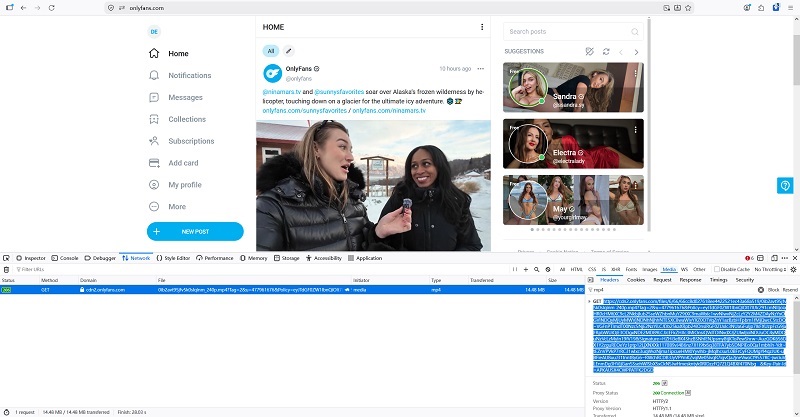This screenshot has height=417, width=800.
Task: Click the Block button
Action: pos(773,290)
